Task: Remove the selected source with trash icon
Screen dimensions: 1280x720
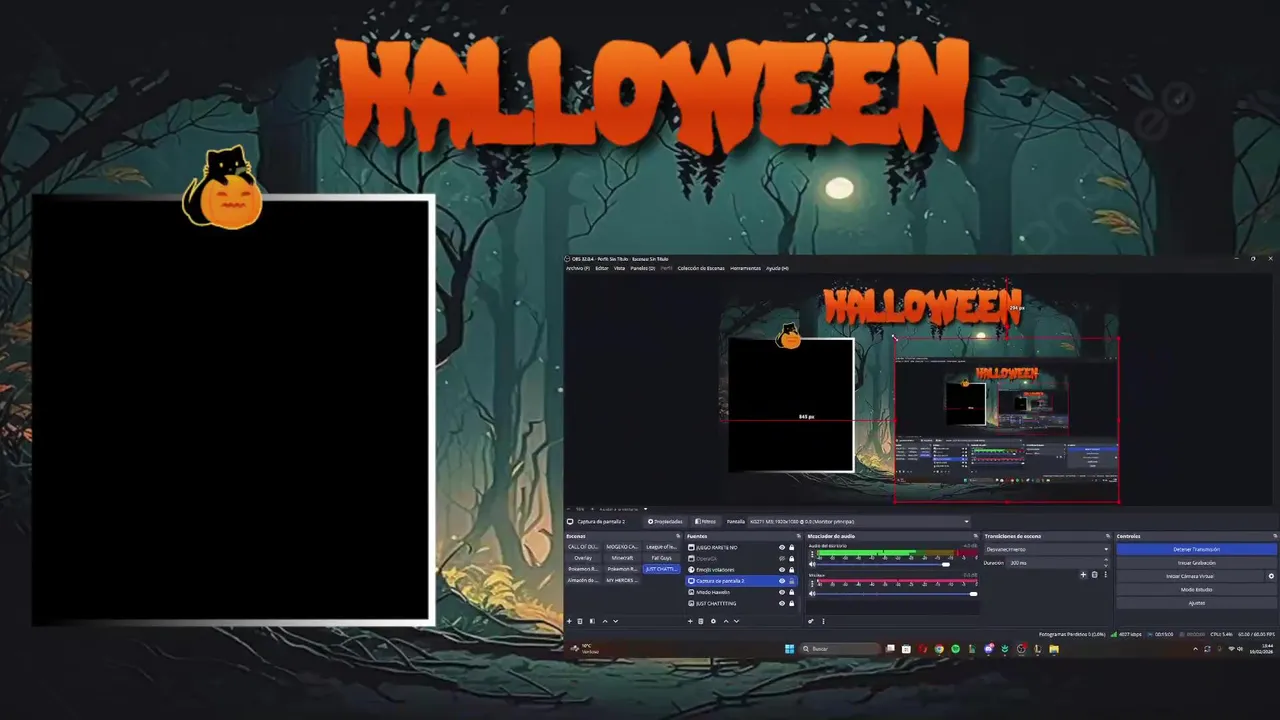Action: point(701,621)
